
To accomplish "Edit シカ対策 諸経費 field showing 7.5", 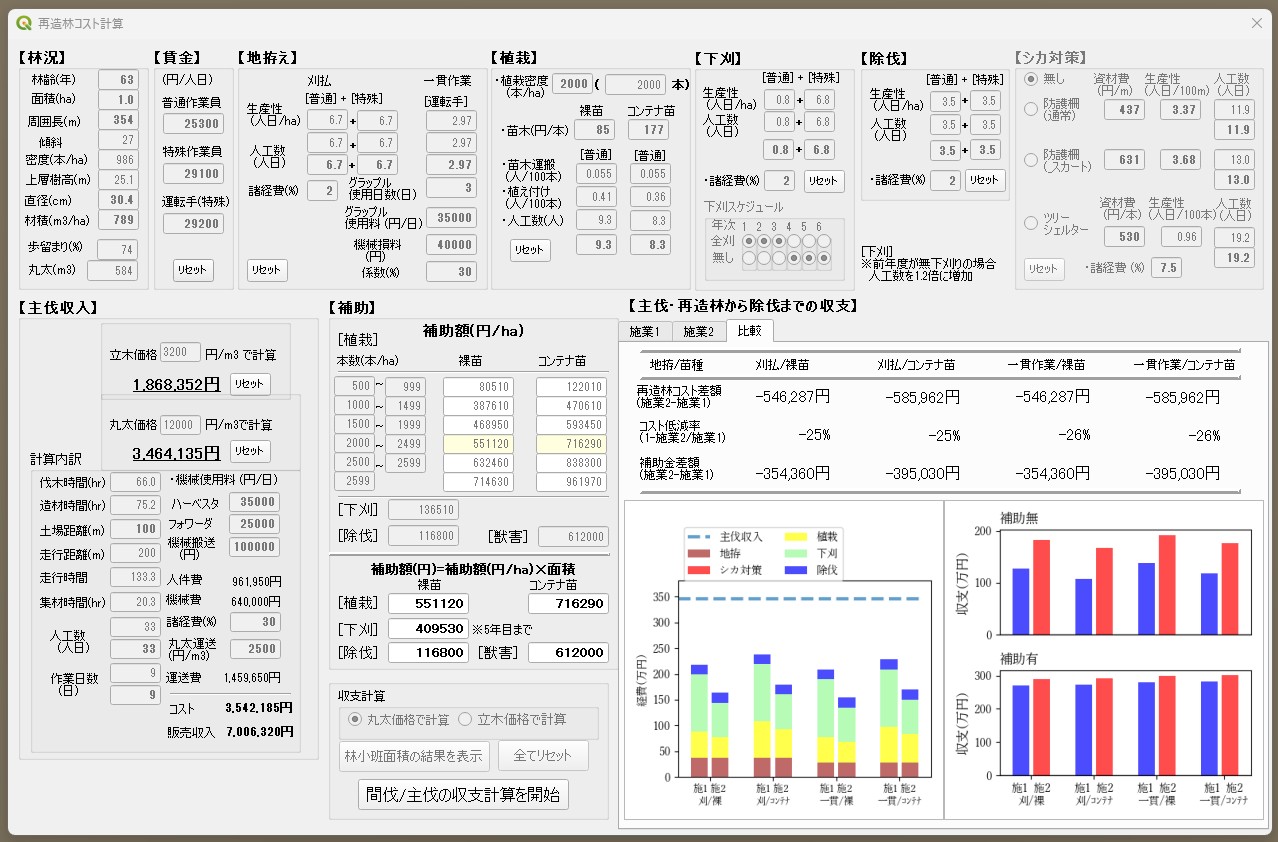I will [x=1165, y=267].
